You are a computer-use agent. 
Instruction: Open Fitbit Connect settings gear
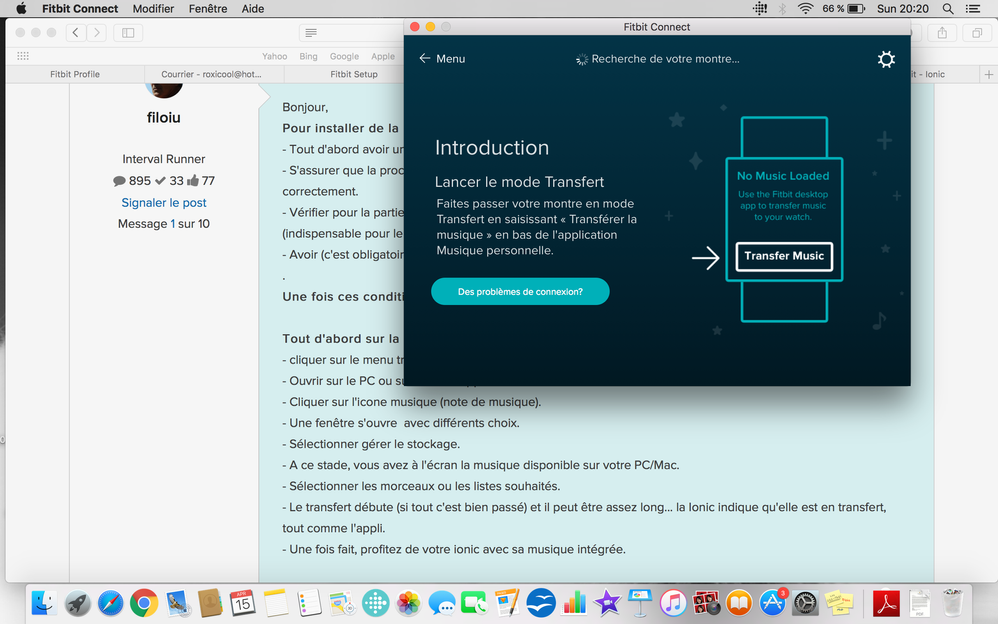[886, 59]
